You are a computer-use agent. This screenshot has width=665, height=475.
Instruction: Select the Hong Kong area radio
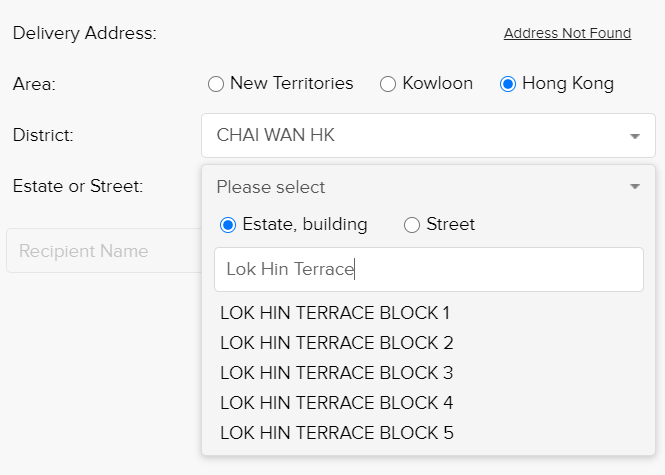(x=507, y=84)
